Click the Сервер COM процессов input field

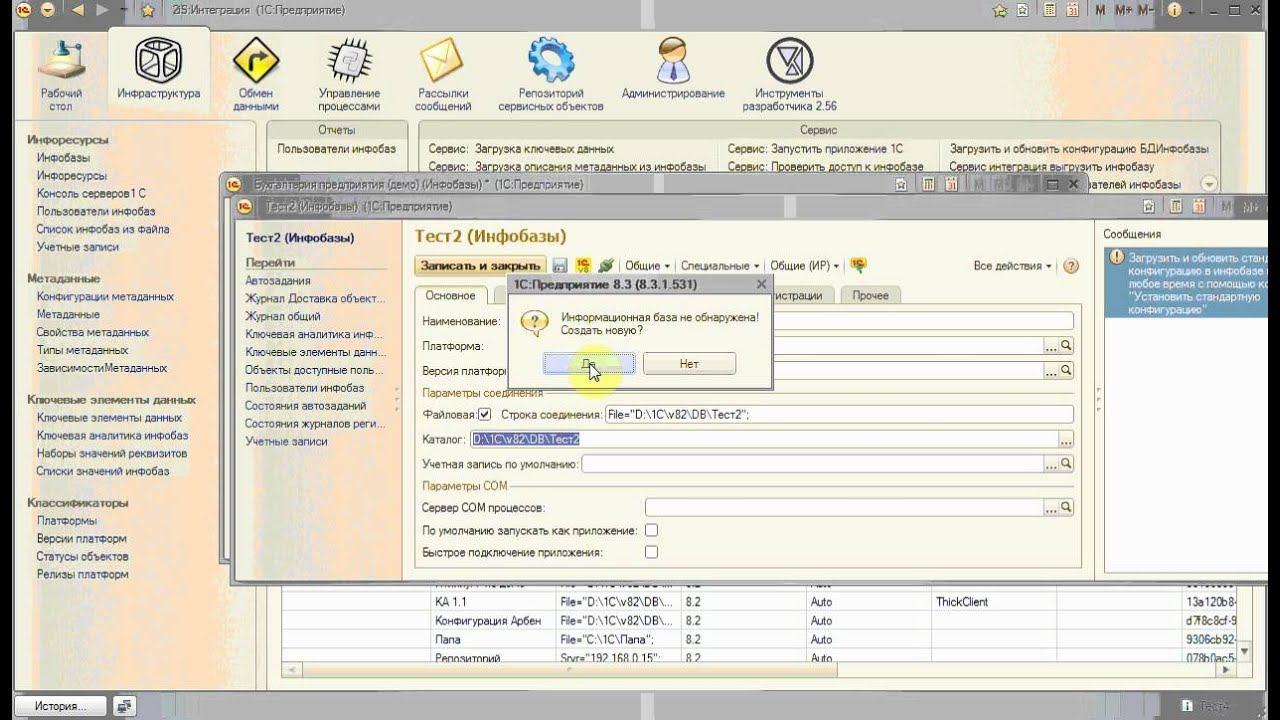coord(844,507)
